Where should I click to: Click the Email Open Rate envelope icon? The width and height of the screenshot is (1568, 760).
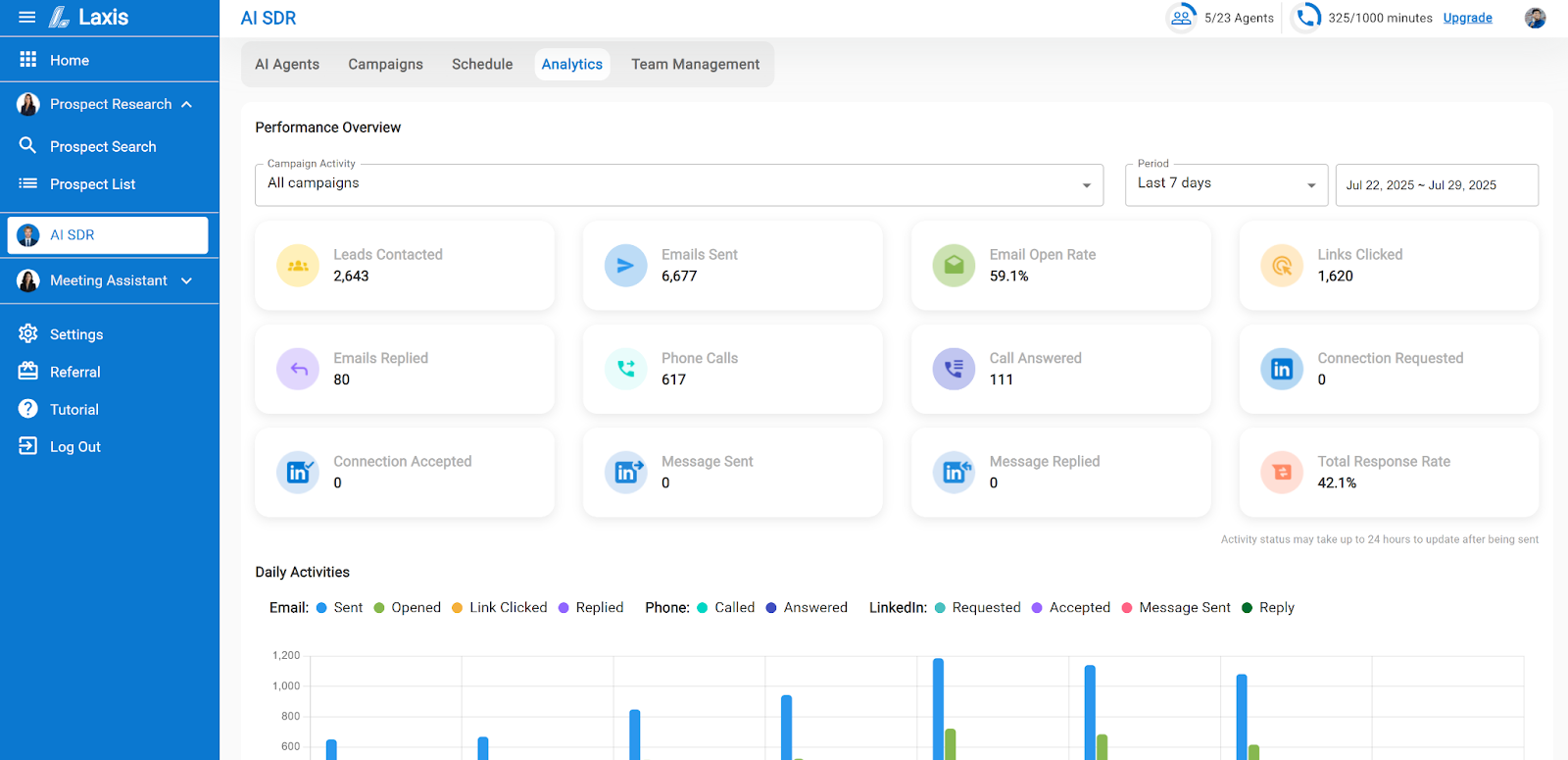(x=954, y=266)
